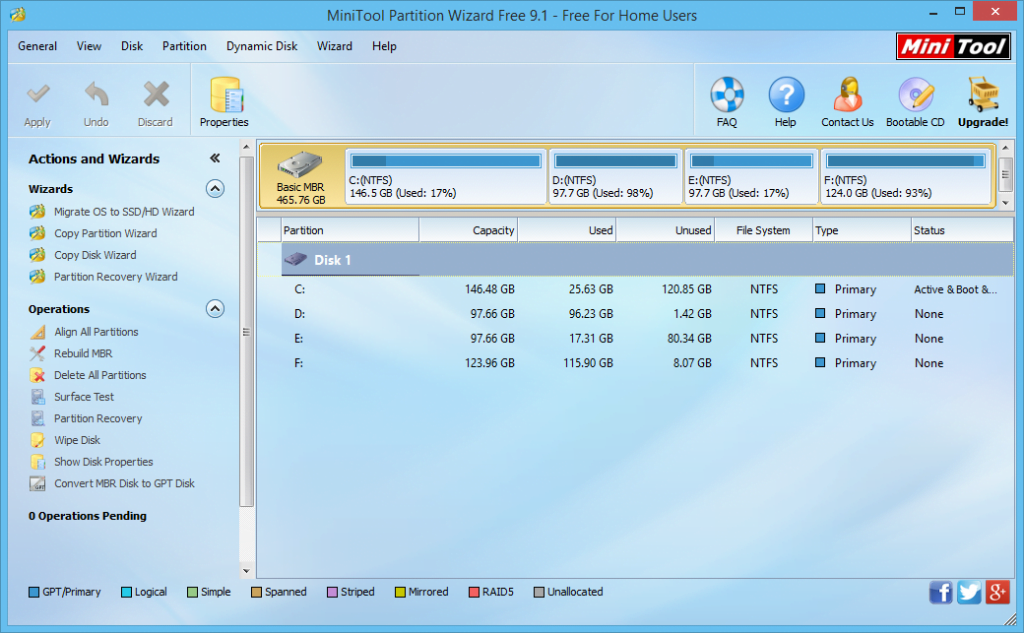Screen dimensions: 1024x633
Task: Select the E:(NTFS) partition bar in disk map
Action: click(751, 176)
